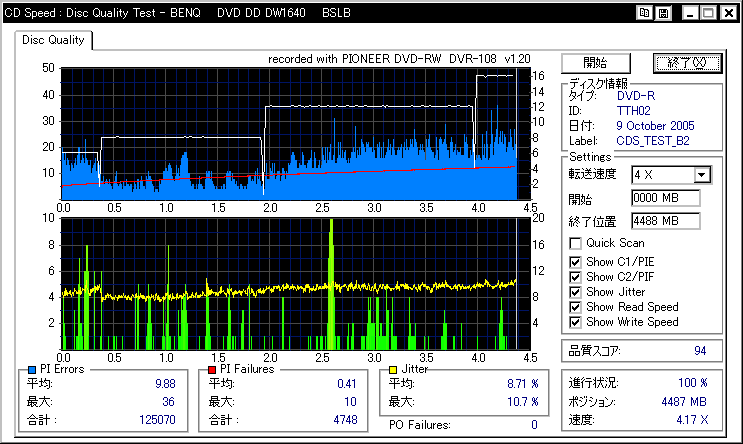Minimize the CD Speed window
Viewport: 743px width, 444px height.
click(690, 13)
